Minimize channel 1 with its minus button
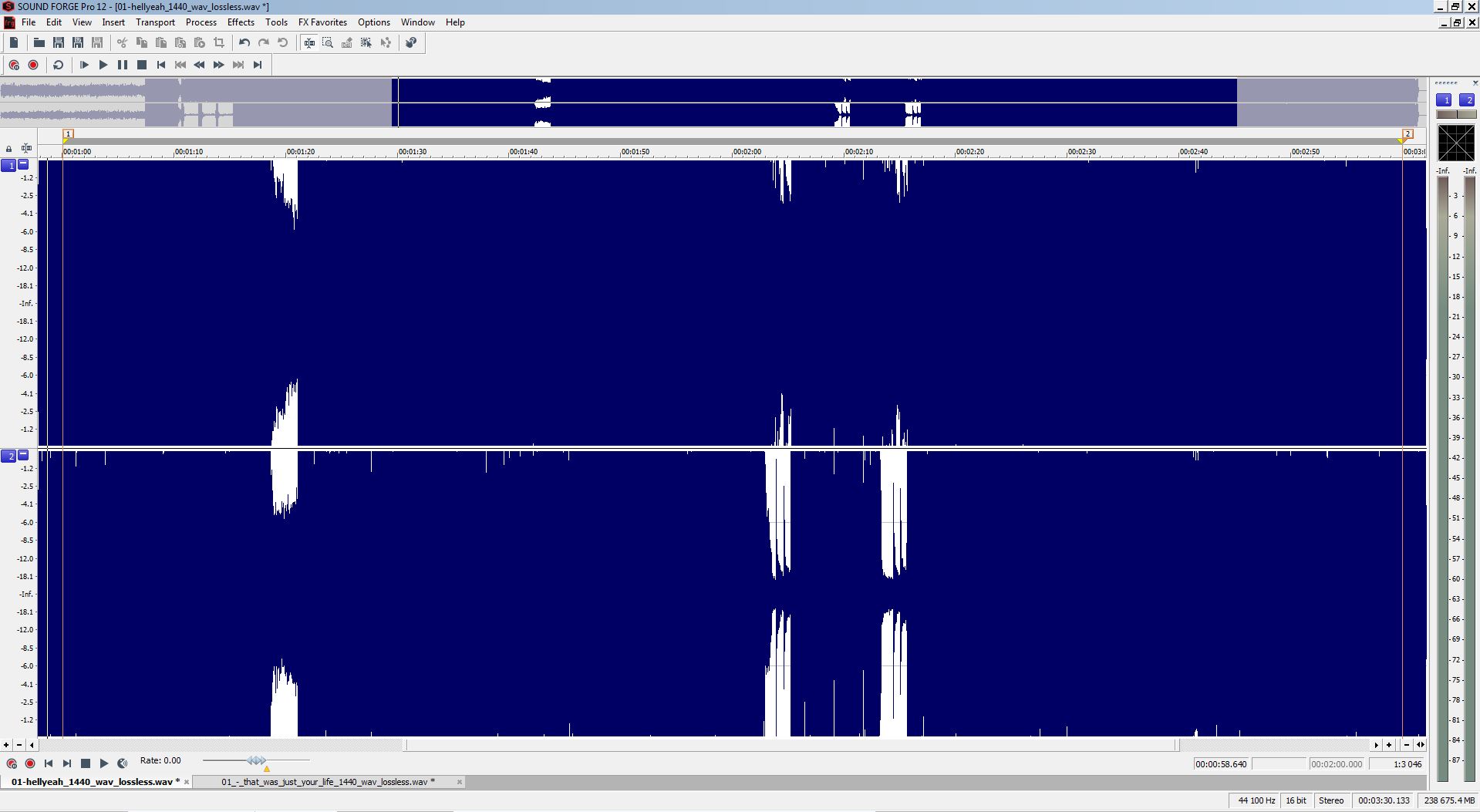 pyautogui.click(x=23, y=164)
